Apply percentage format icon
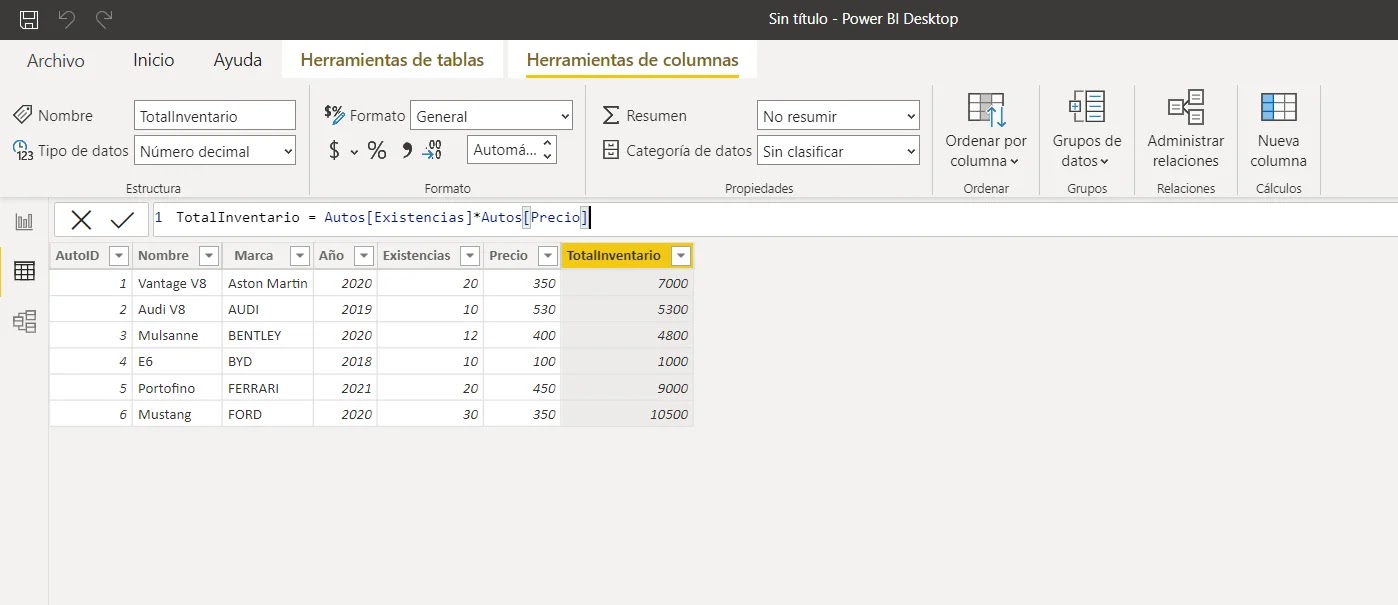The image size is (1398, 605). coord(377,151)
